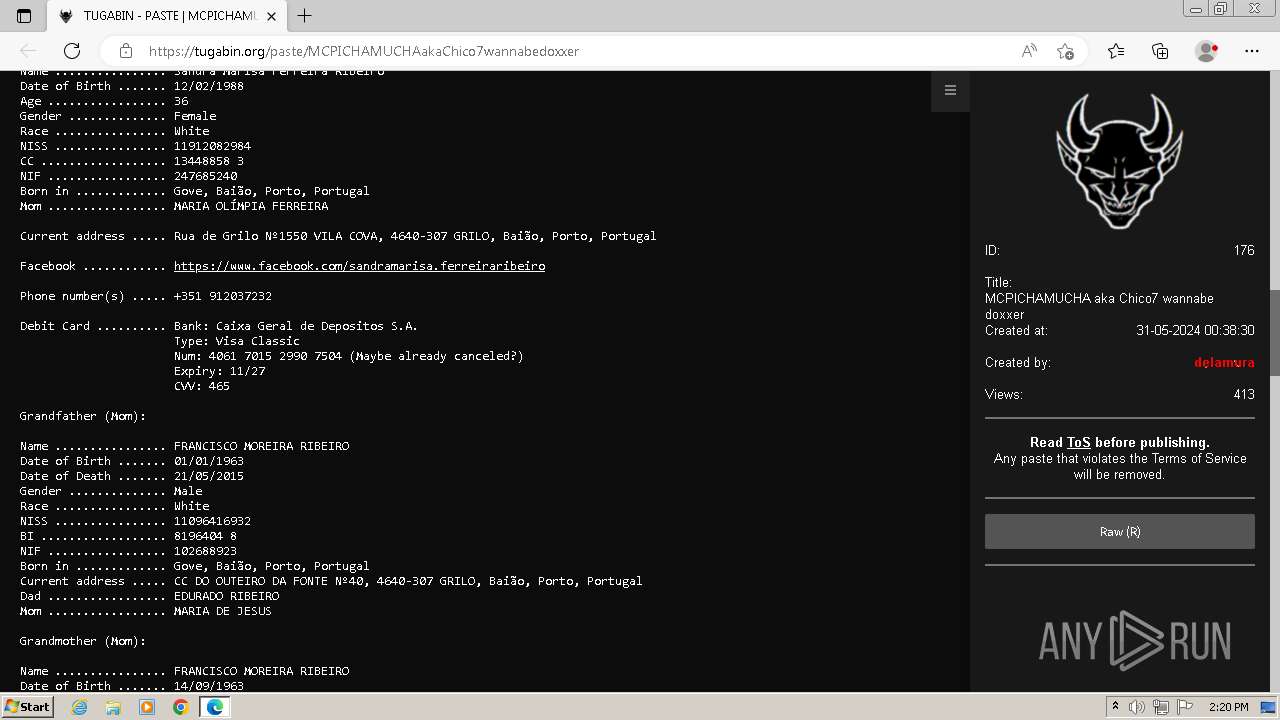Image resolution: width=1280 pixels, height=720 pixels.
Task: Launch Internet Explorer from taskbar
Action: pos(79,707)
